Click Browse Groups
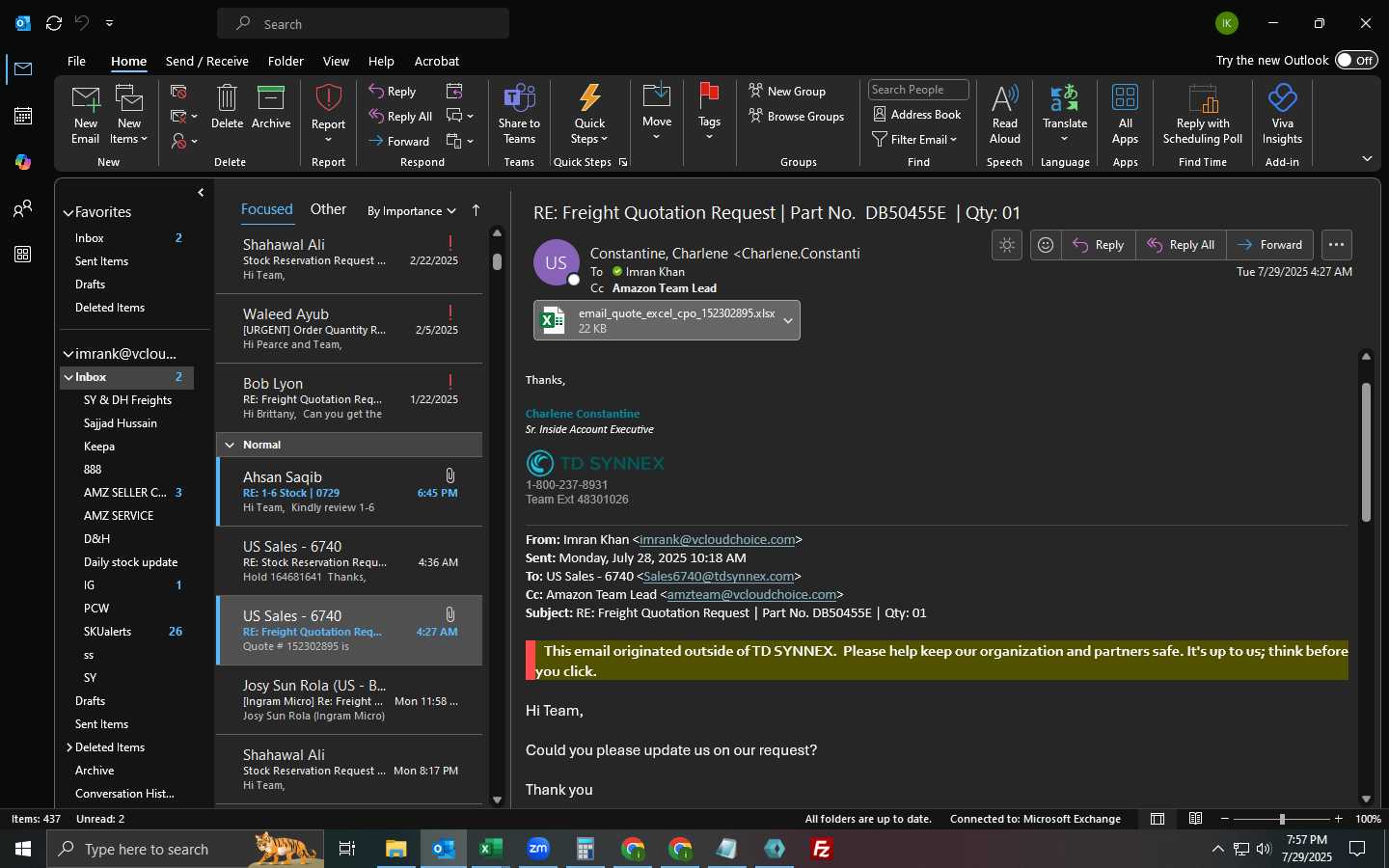1389x868 pixels. [797, 117]
